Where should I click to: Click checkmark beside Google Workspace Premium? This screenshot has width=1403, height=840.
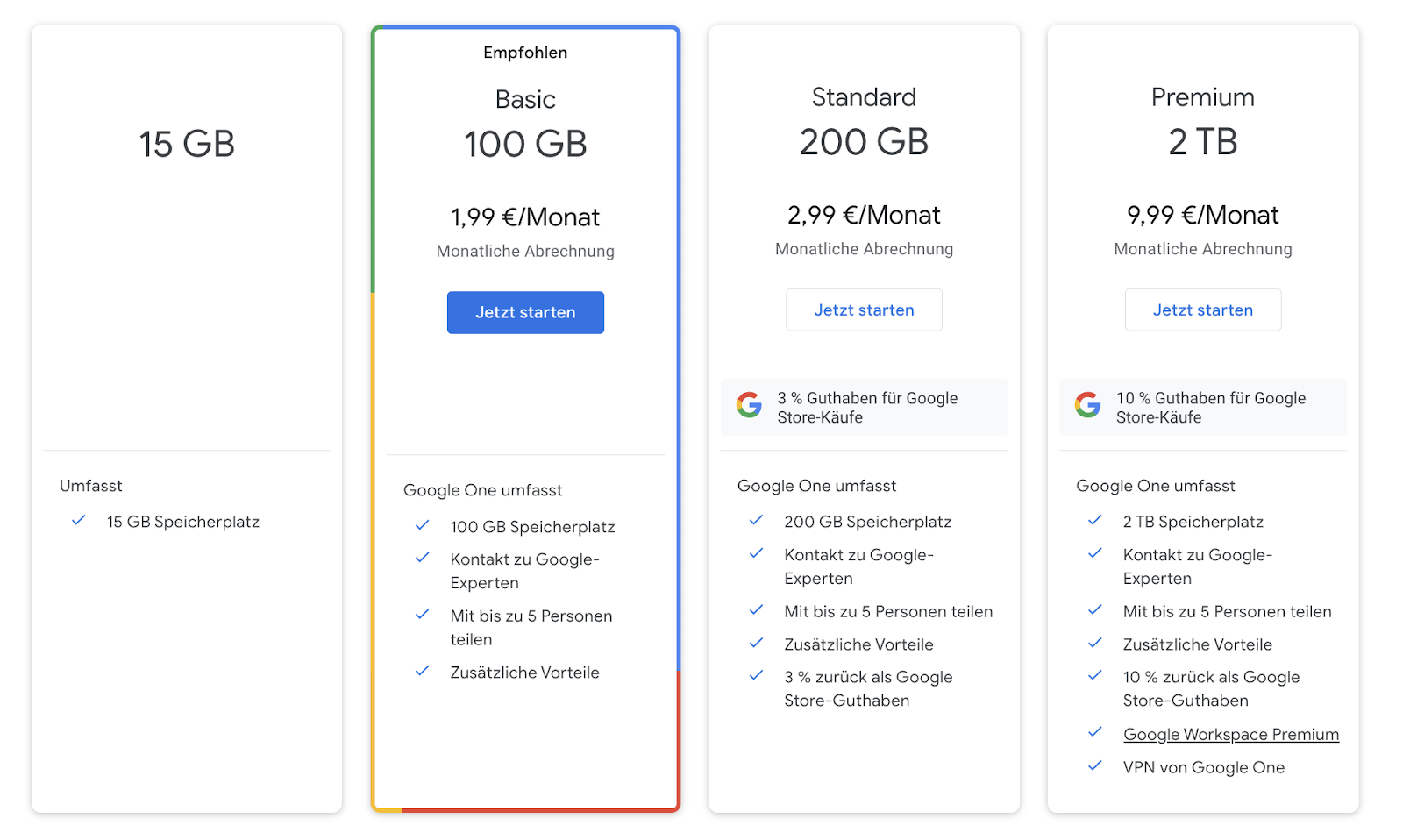click(x=1095, y=732)
